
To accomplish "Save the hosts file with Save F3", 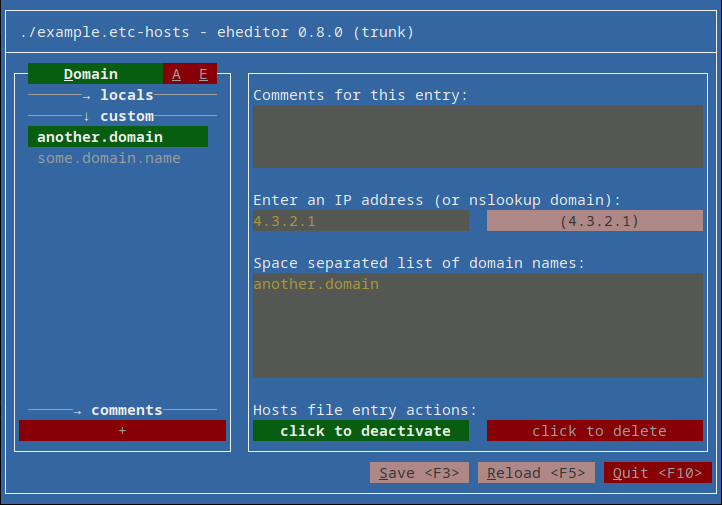I will point(419,473).
